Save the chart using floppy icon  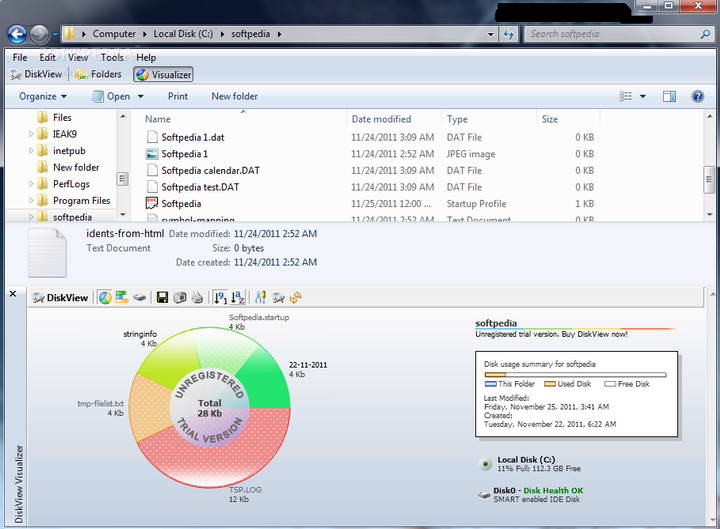click(x=162, y=297)
